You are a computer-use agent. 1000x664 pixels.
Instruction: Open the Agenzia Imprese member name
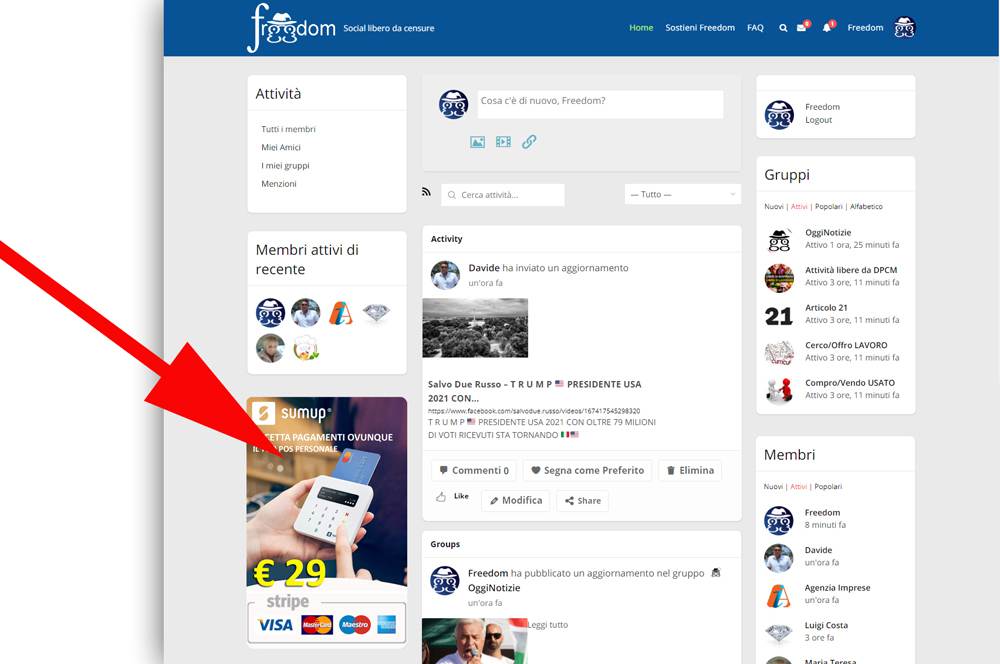(837, 587)
